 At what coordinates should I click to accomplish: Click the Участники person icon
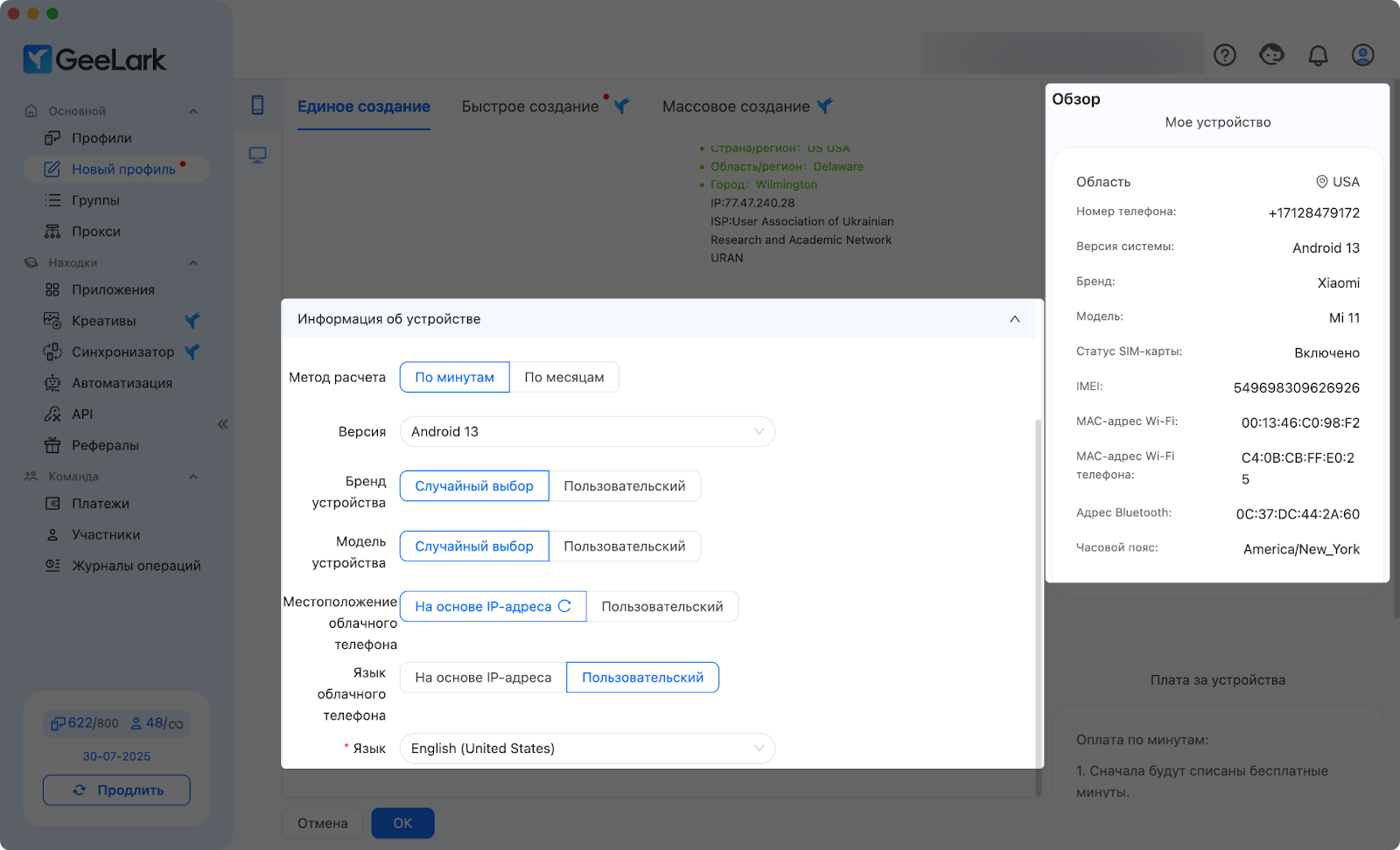(x=52, y=534)
